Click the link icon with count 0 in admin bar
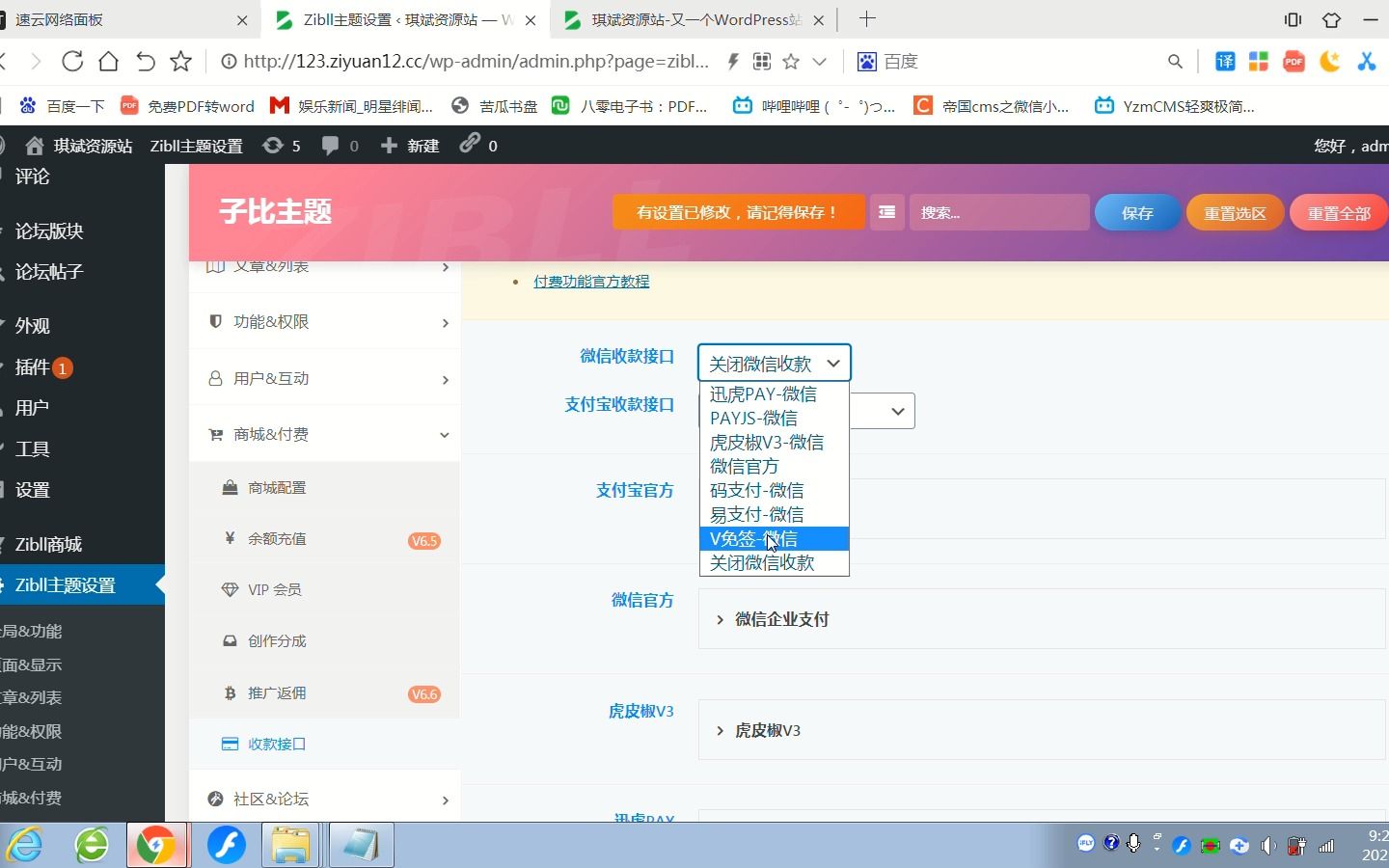 [x=478, y=146]
